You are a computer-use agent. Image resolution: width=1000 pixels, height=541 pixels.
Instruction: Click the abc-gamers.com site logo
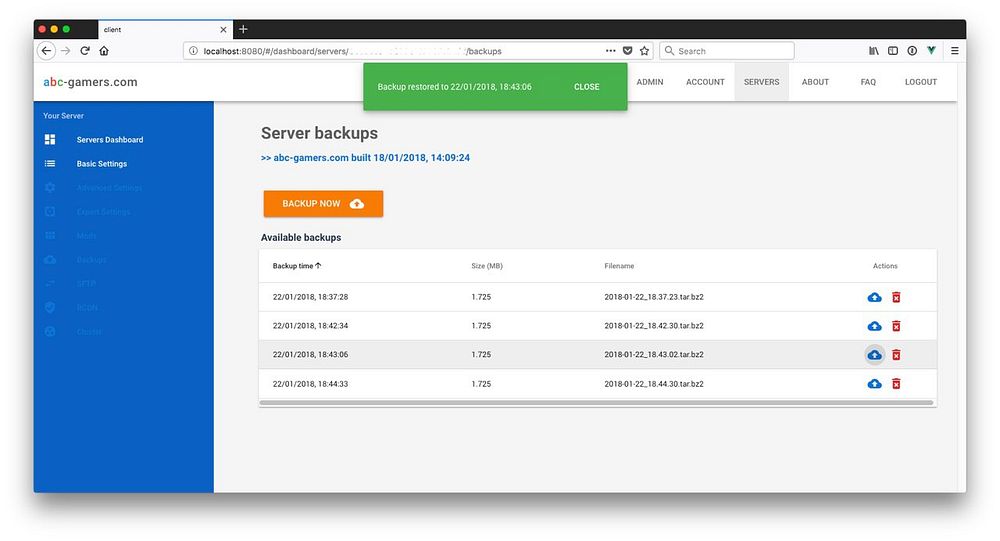91,82
